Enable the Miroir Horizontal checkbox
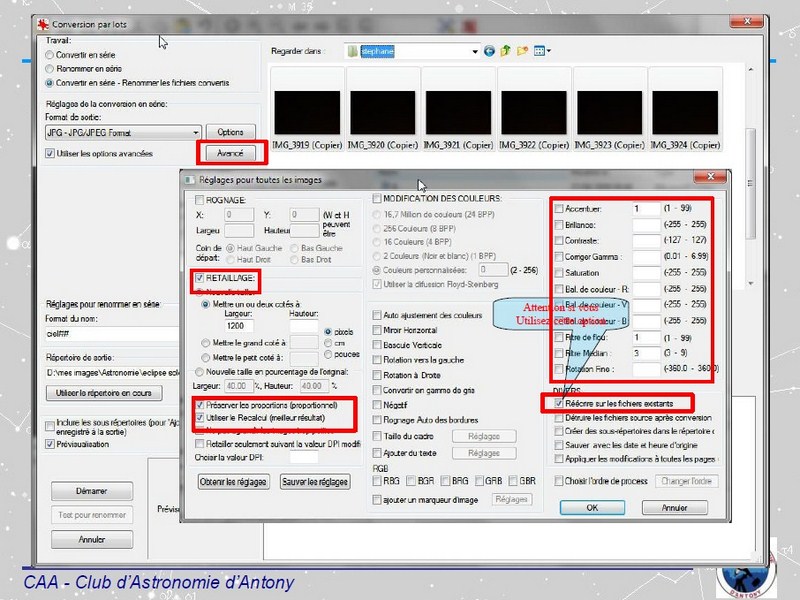 tap(377, 329)
